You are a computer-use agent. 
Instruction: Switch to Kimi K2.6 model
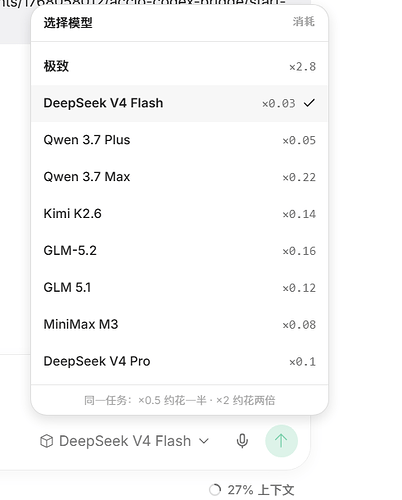coord(180,214)
